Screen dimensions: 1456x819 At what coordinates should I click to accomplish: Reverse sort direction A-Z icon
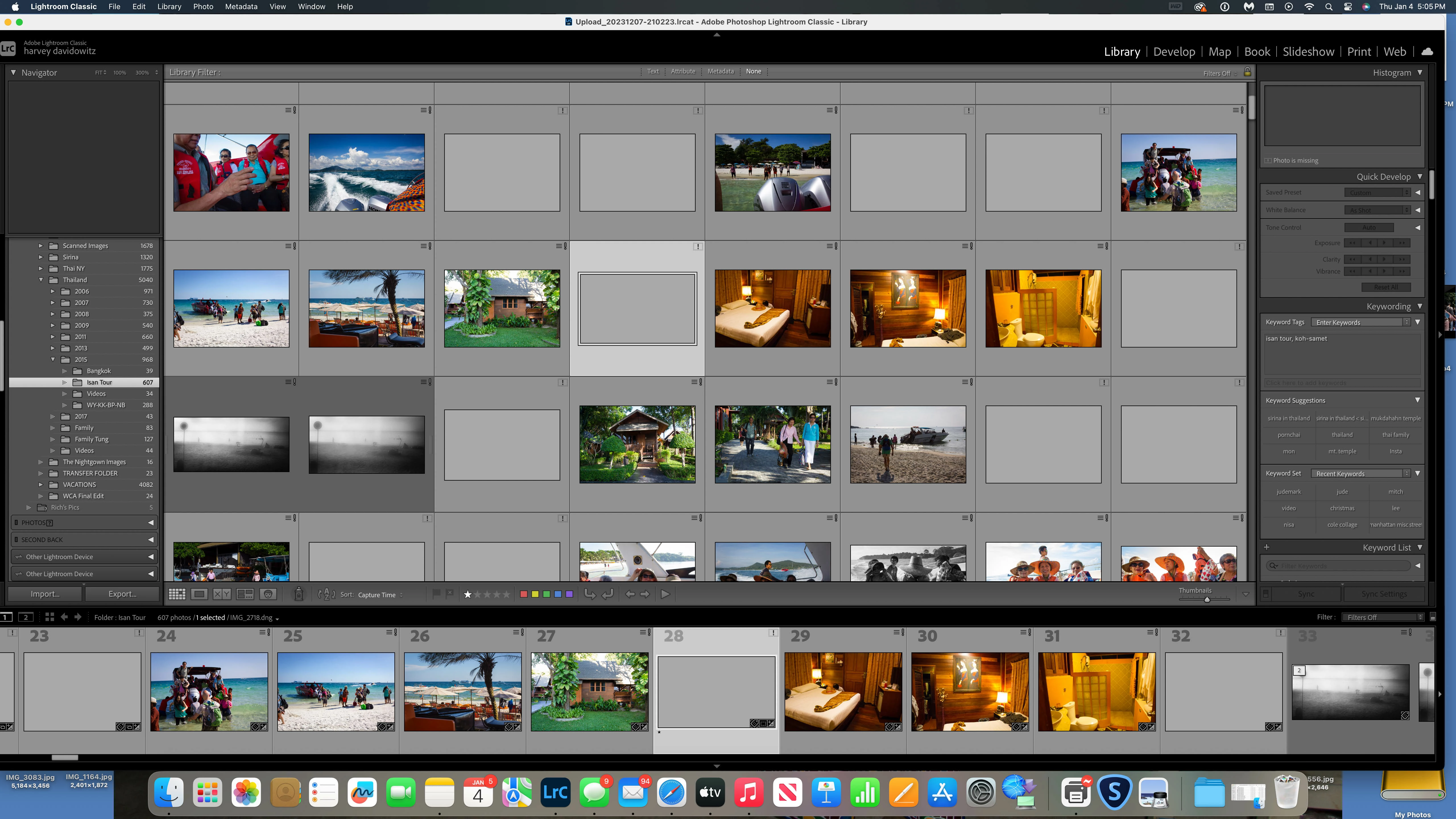(326, 594)
